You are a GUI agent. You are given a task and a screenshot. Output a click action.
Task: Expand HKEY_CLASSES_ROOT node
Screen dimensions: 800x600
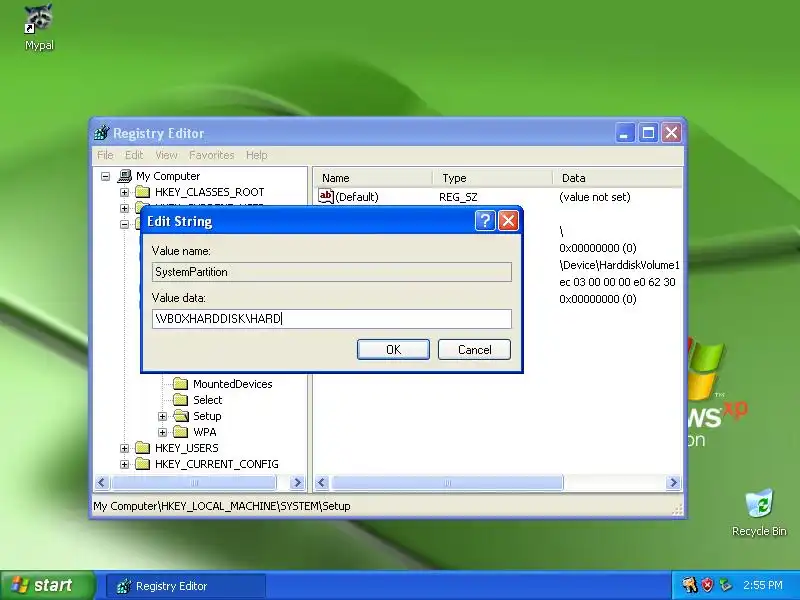(124, 192)
